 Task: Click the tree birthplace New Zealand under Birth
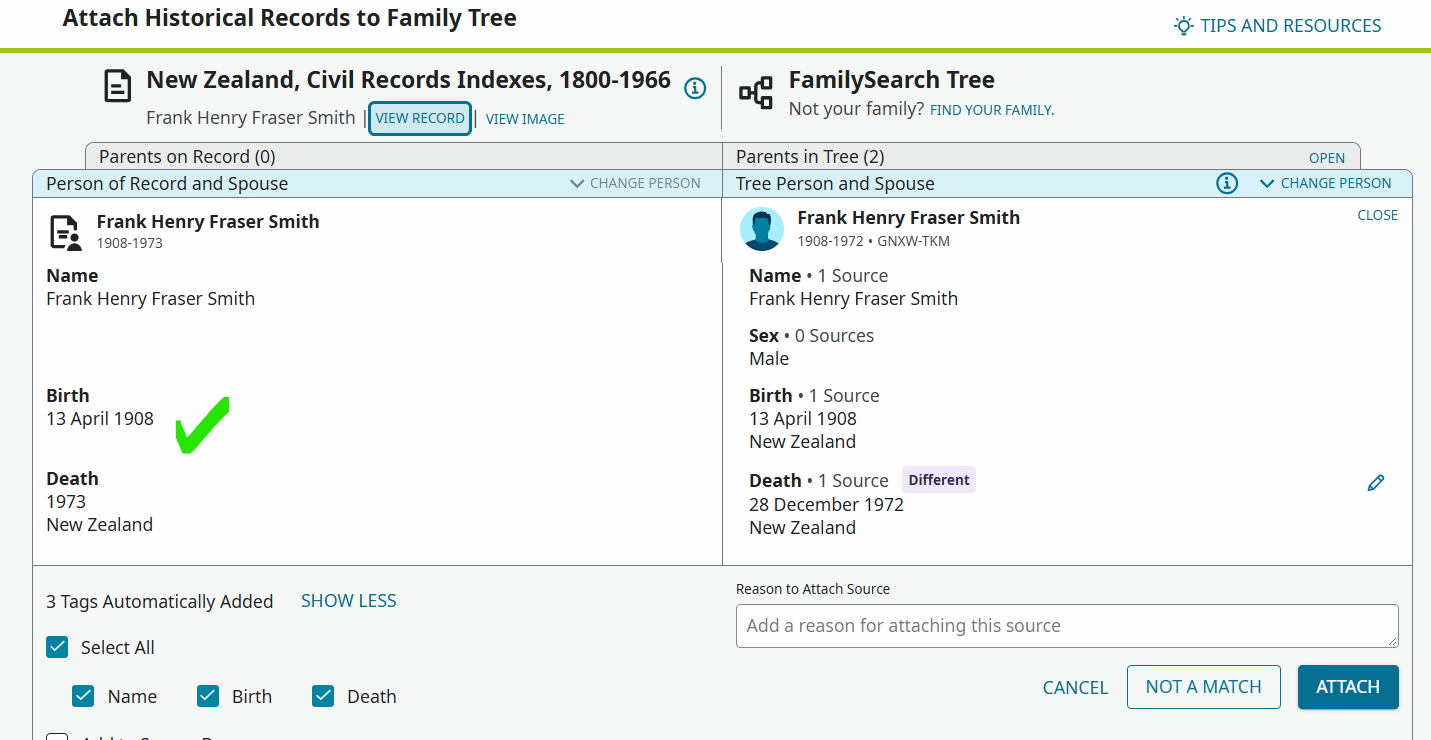[802, 442]
